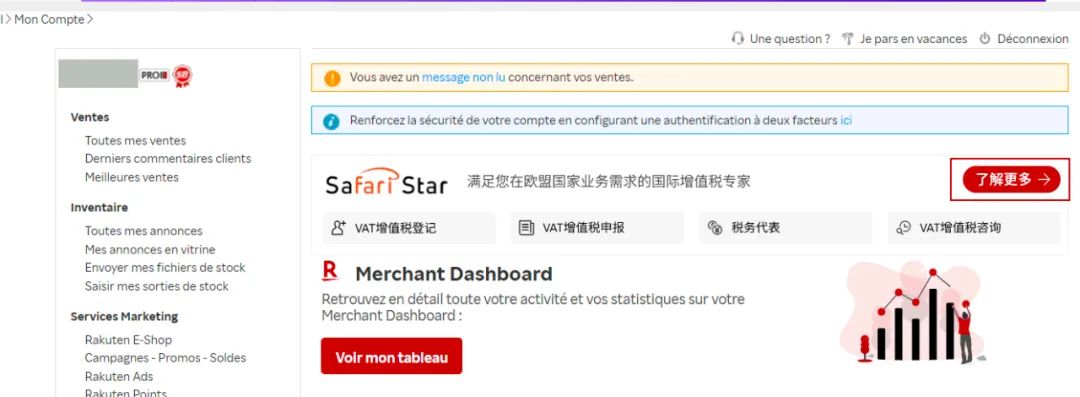The image size is (1080, 397).
Task: Click the Merchant Dashboard heading
Action: point(454,274)
